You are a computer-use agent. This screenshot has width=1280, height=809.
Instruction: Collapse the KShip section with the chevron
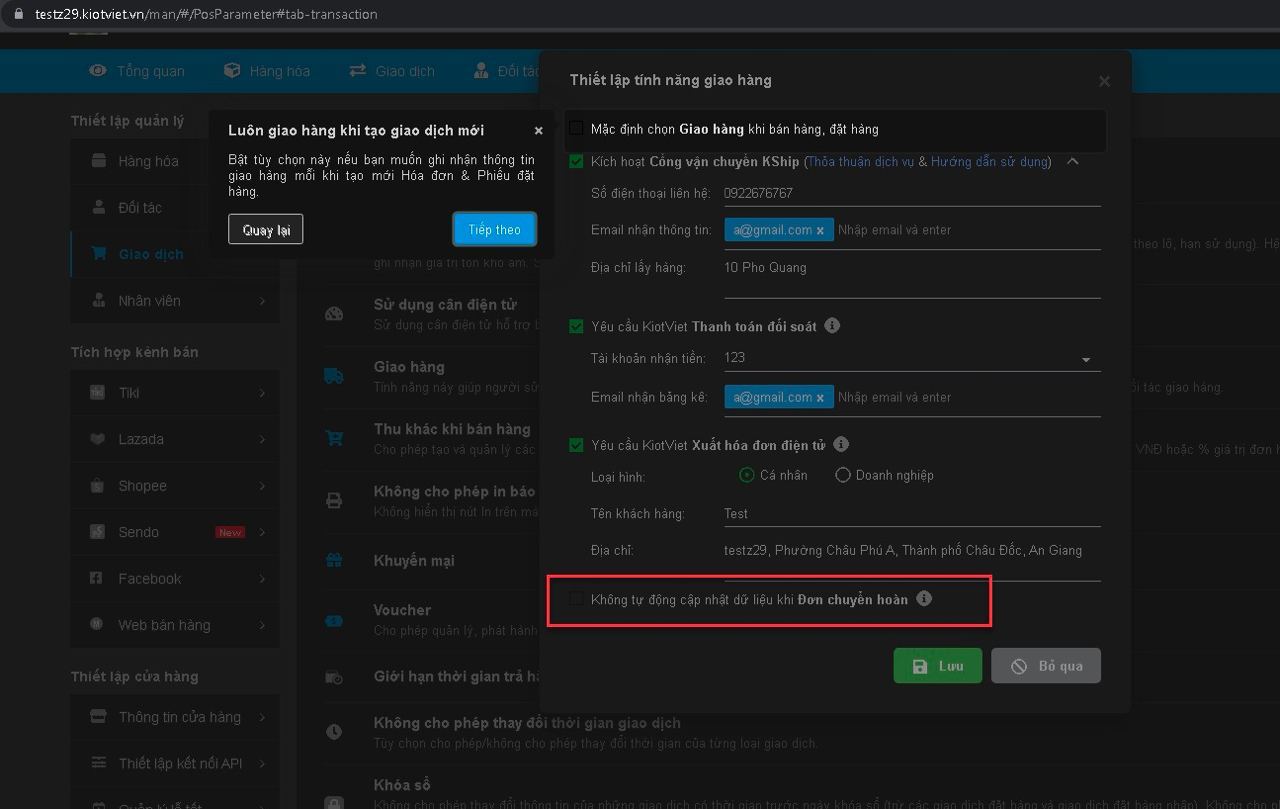(x=1072, y=161)
